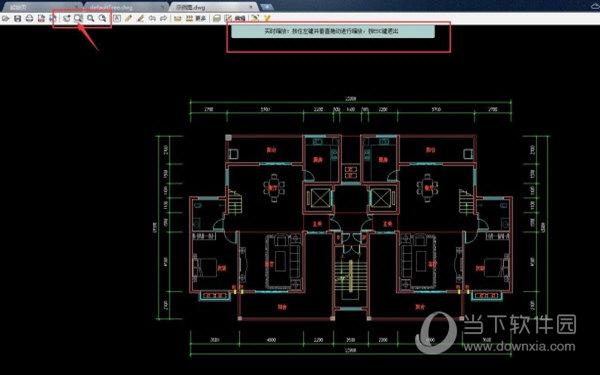Open the cloud icon at top right
Image resolution: width=600 pixels, height=375 pixels.
(x=595, y=6)
